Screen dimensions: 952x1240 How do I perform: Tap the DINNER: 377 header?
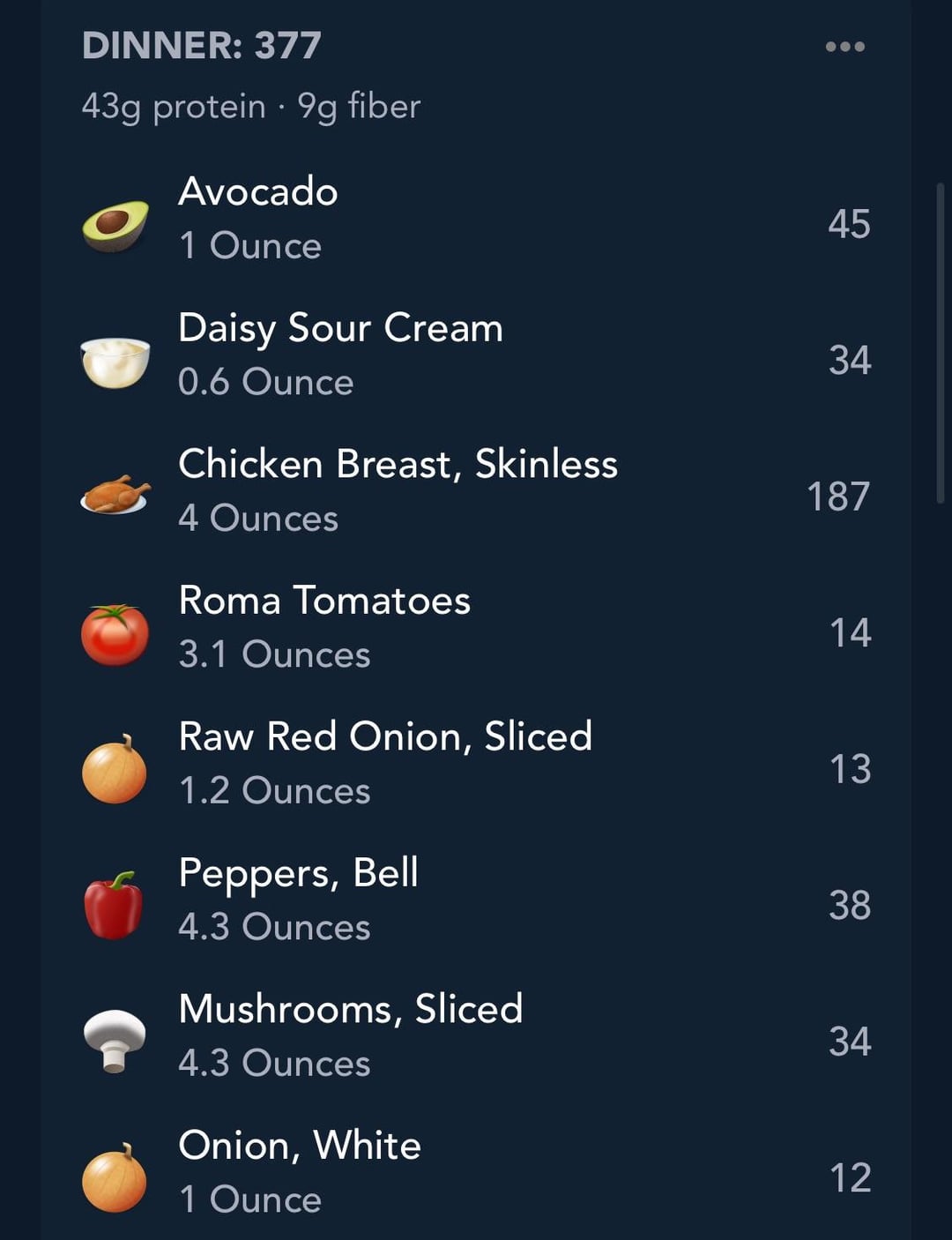[x=202, y=46]
